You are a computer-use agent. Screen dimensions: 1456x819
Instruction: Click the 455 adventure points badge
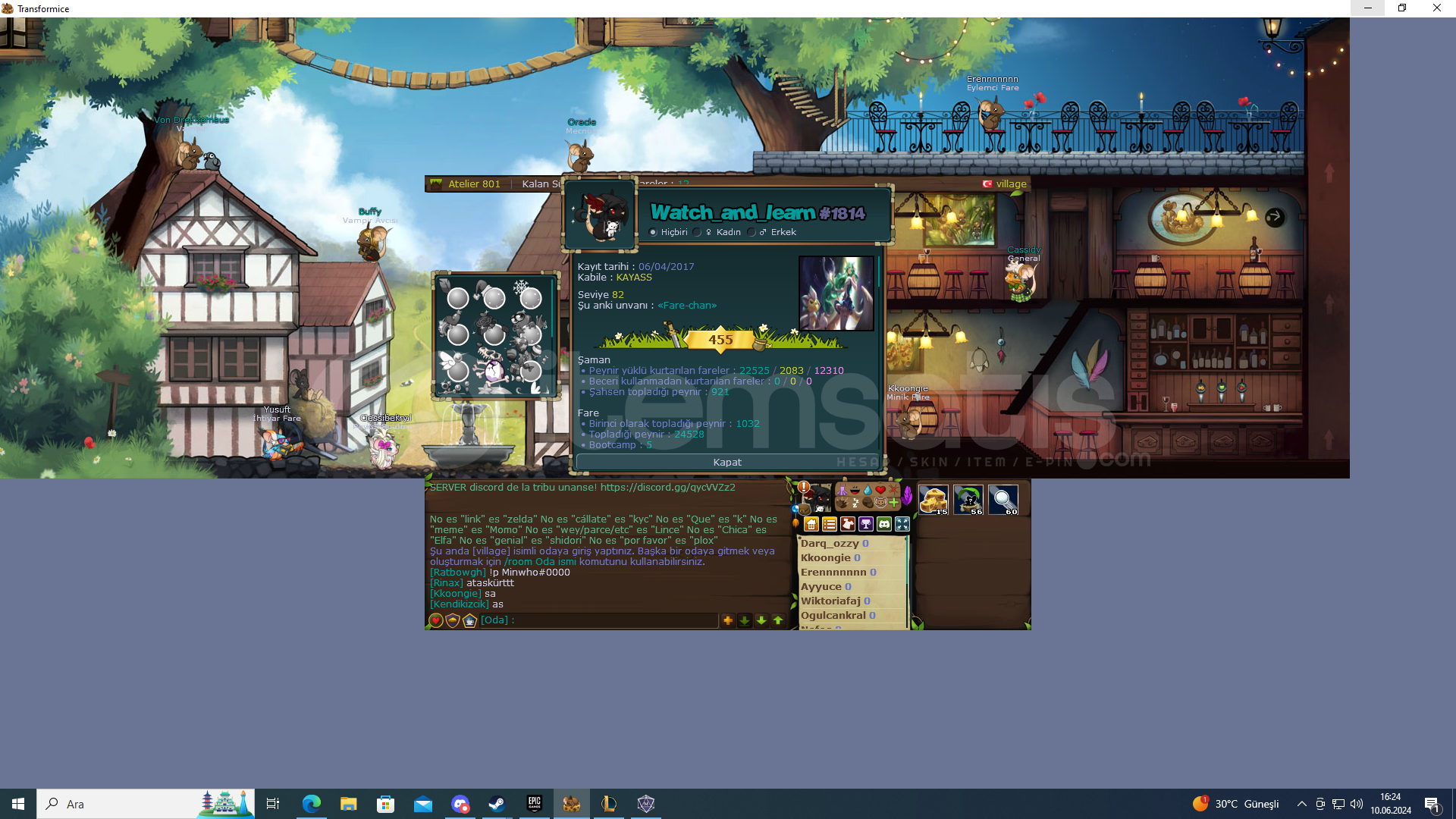(x=720, y=340)
